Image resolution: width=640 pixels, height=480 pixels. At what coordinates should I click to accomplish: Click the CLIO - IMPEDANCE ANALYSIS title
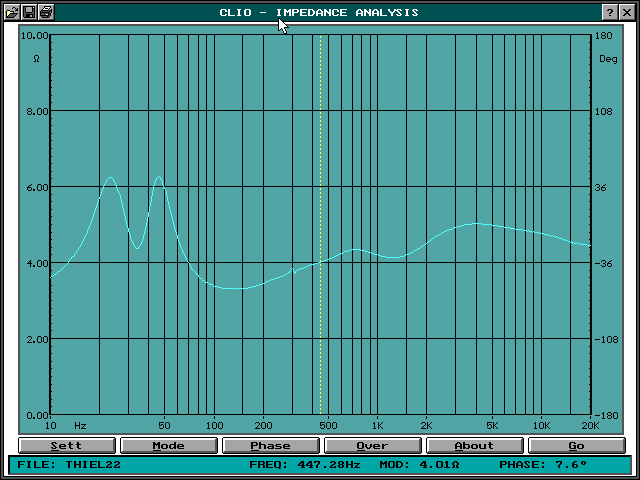click(319, 13)
